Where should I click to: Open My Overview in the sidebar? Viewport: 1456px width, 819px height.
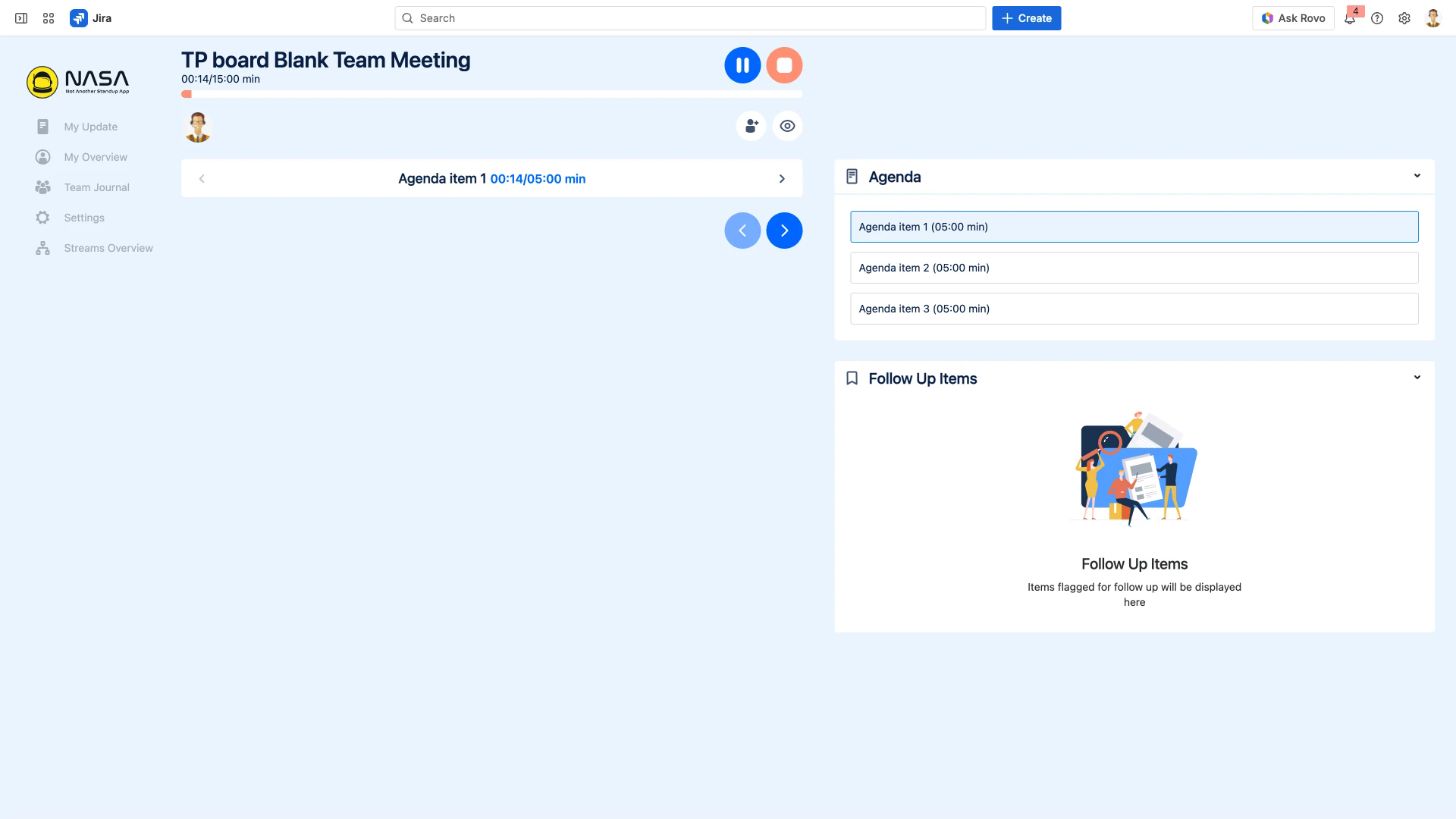point(96,157)
